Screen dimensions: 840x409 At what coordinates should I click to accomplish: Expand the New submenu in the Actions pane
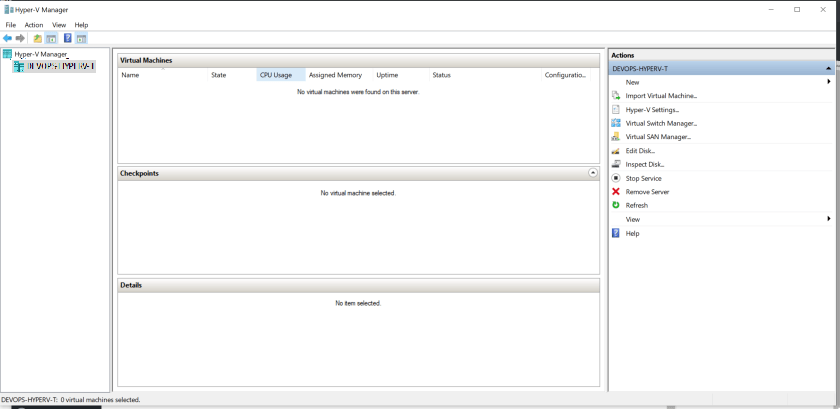(829, 82)
